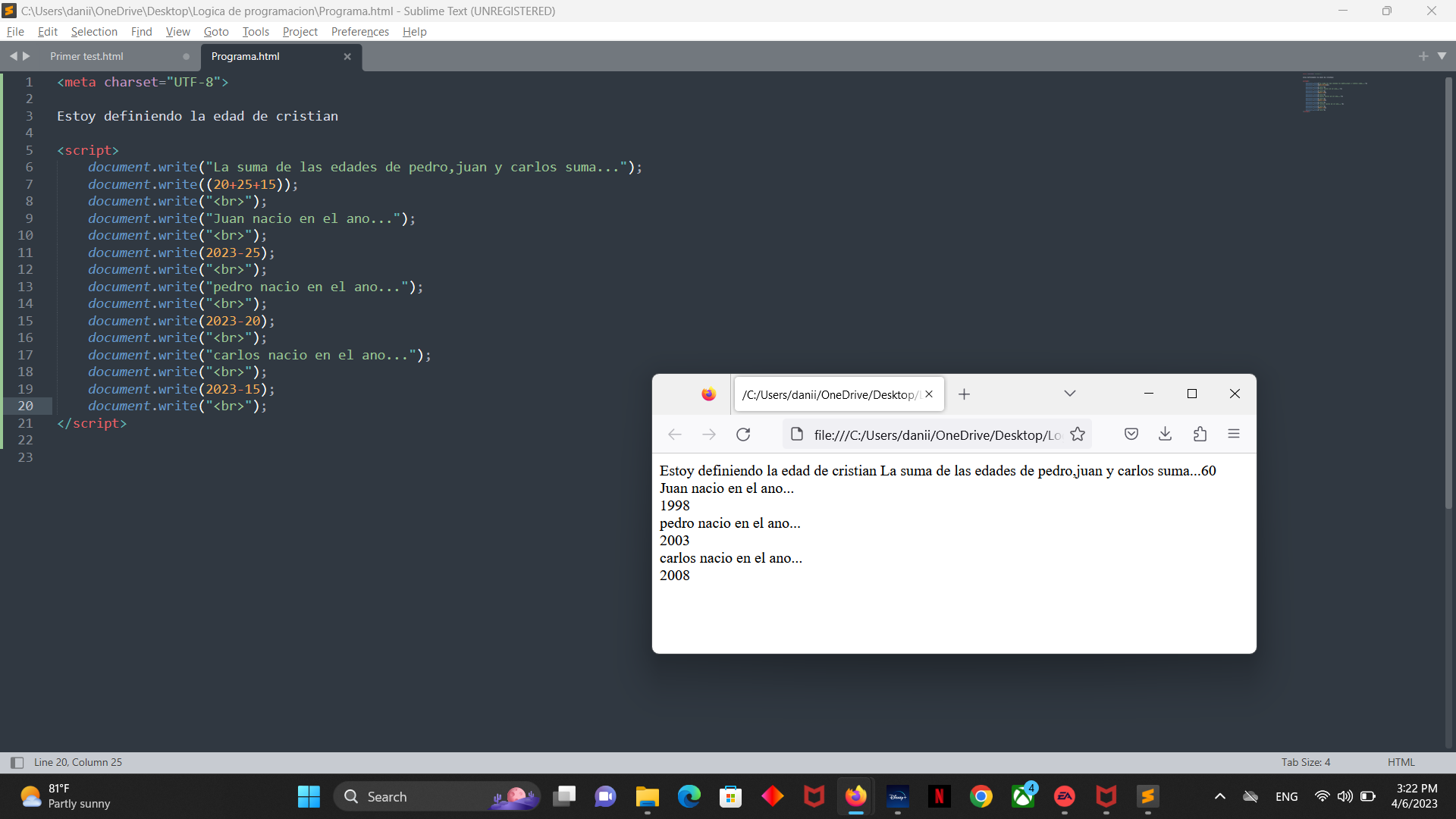
Task: Open File Explorer from taskbar
Action: (647, 797)
